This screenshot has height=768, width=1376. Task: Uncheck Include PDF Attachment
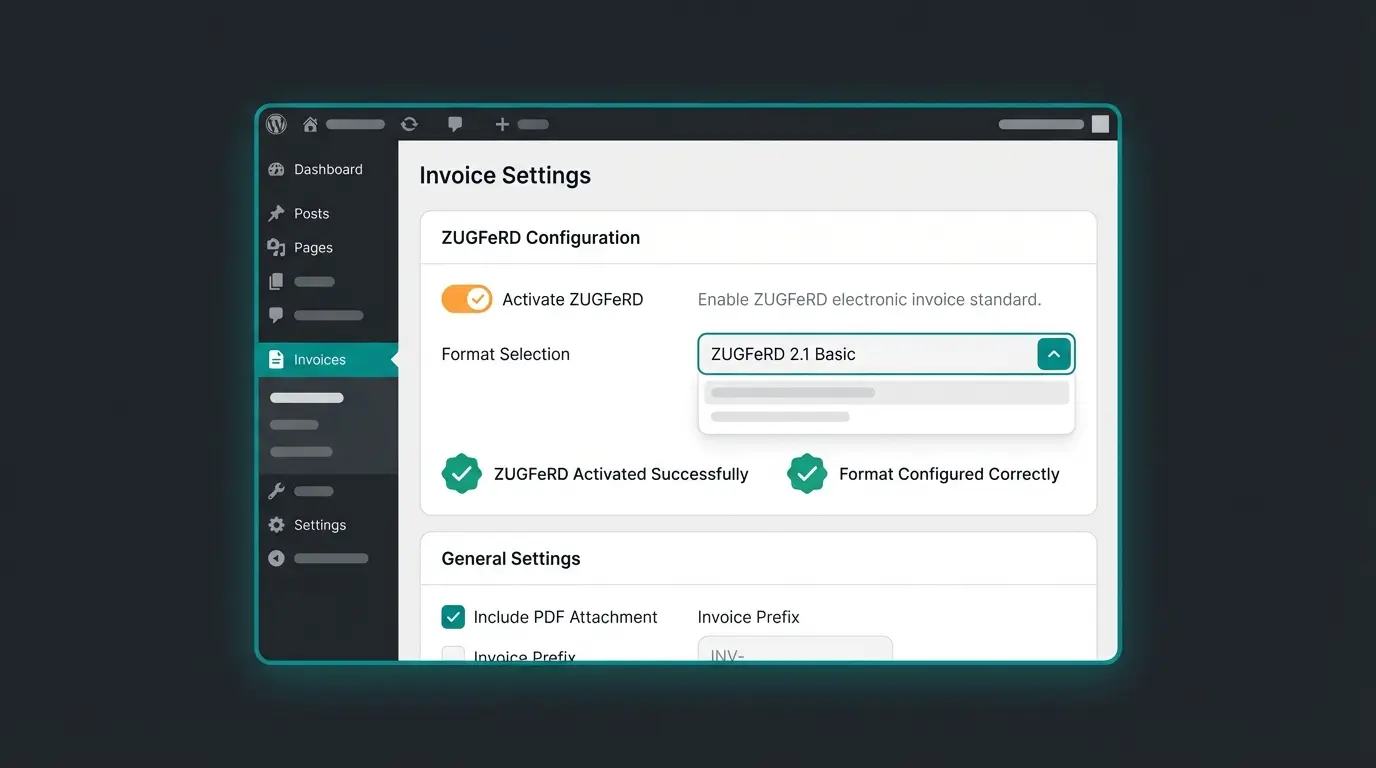[453, 617]
